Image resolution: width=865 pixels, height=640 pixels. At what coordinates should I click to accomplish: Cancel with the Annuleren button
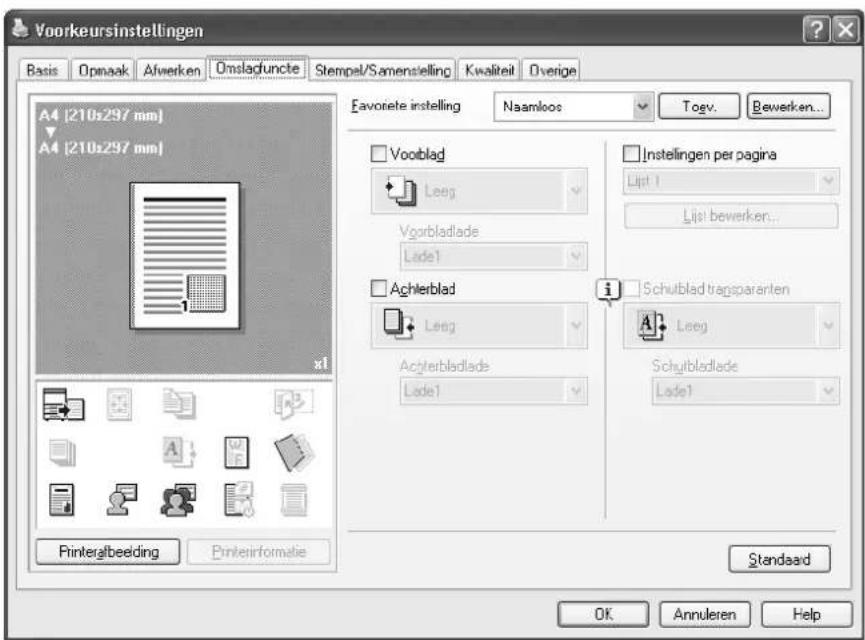(x=704, y=614)
